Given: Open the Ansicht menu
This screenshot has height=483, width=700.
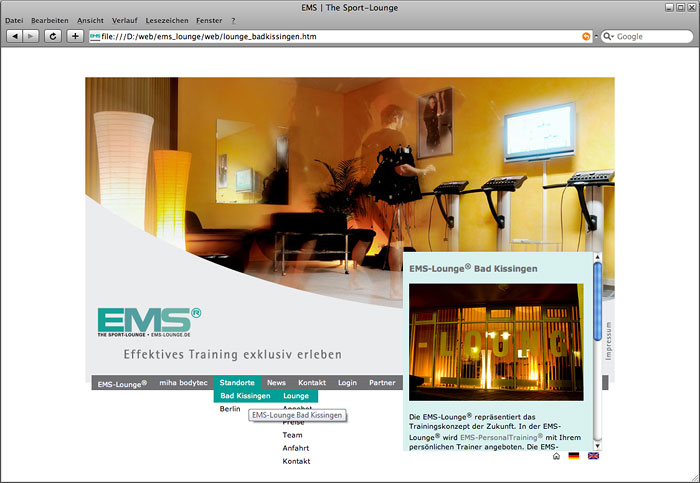Looking at the screenshot, I should [x=90, y=21].
